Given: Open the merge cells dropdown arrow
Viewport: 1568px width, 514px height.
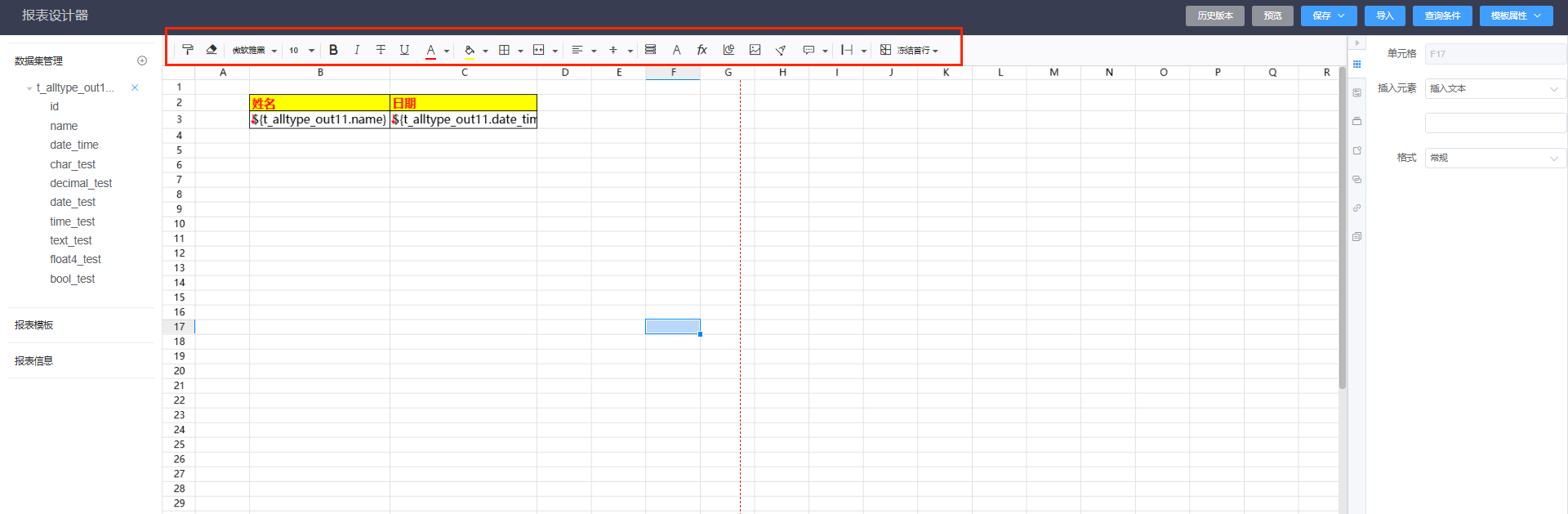Looking at the screenshot, I should tap(555, 51).
